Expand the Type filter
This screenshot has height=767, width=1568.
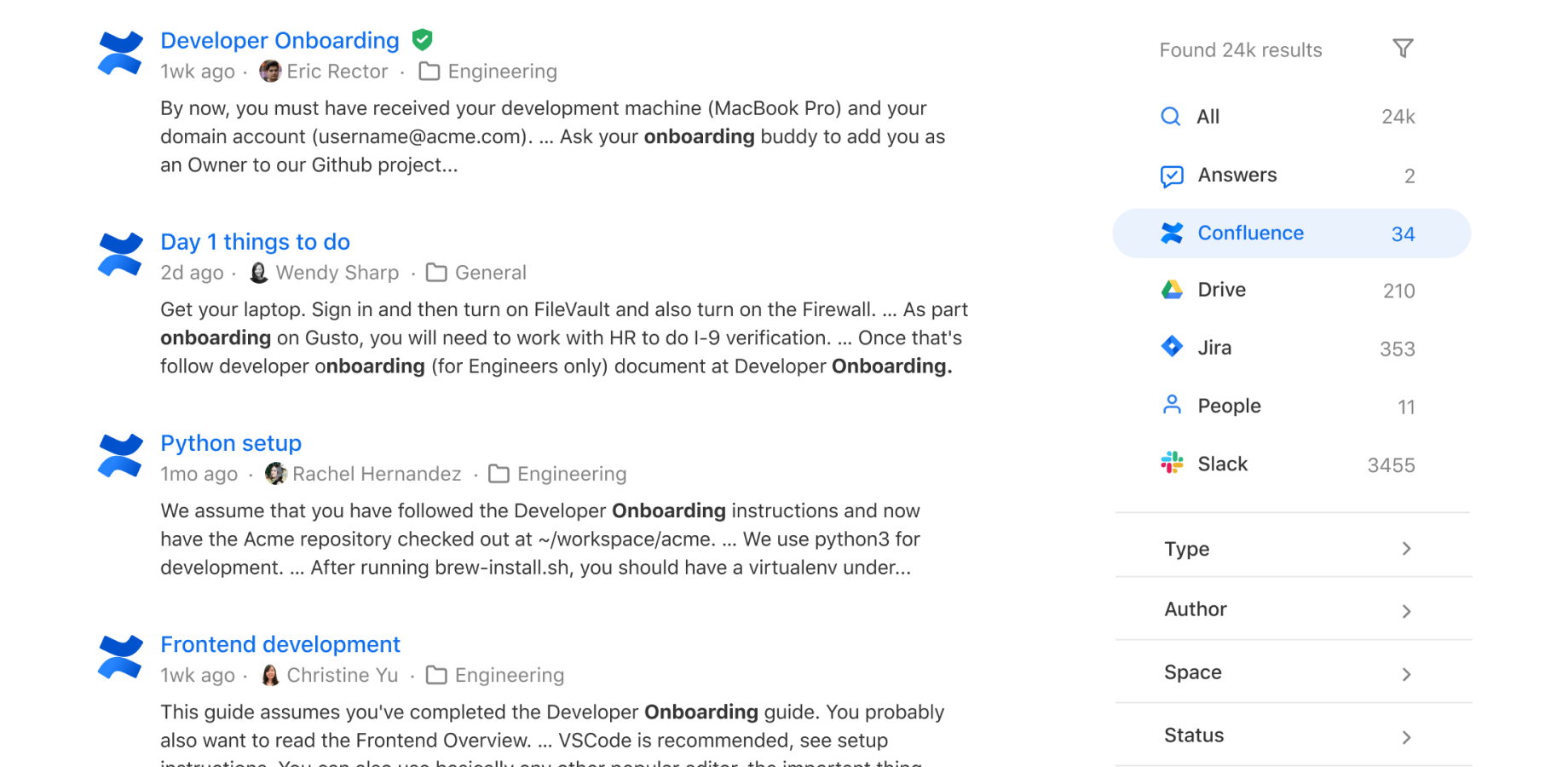point(1292,549)
